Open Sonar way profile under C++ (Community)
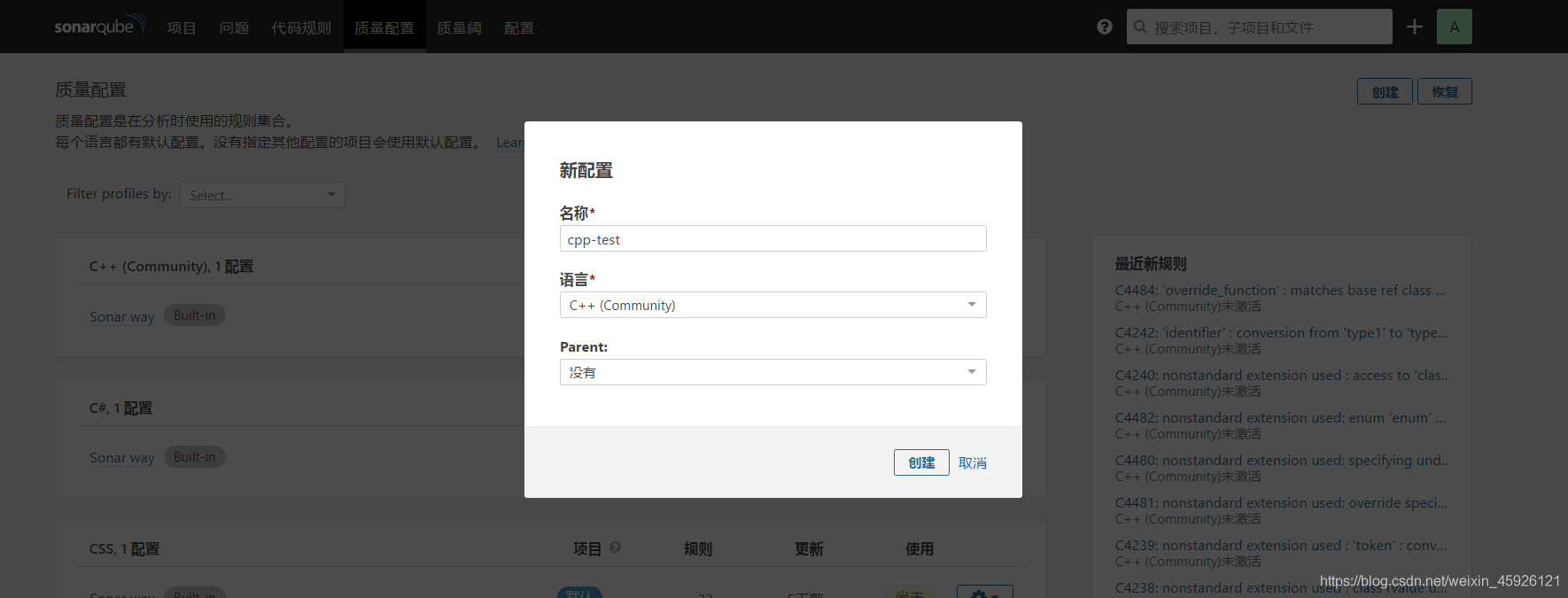The height and width of the screenshot is (598, 1568). [x=122, y=316]
